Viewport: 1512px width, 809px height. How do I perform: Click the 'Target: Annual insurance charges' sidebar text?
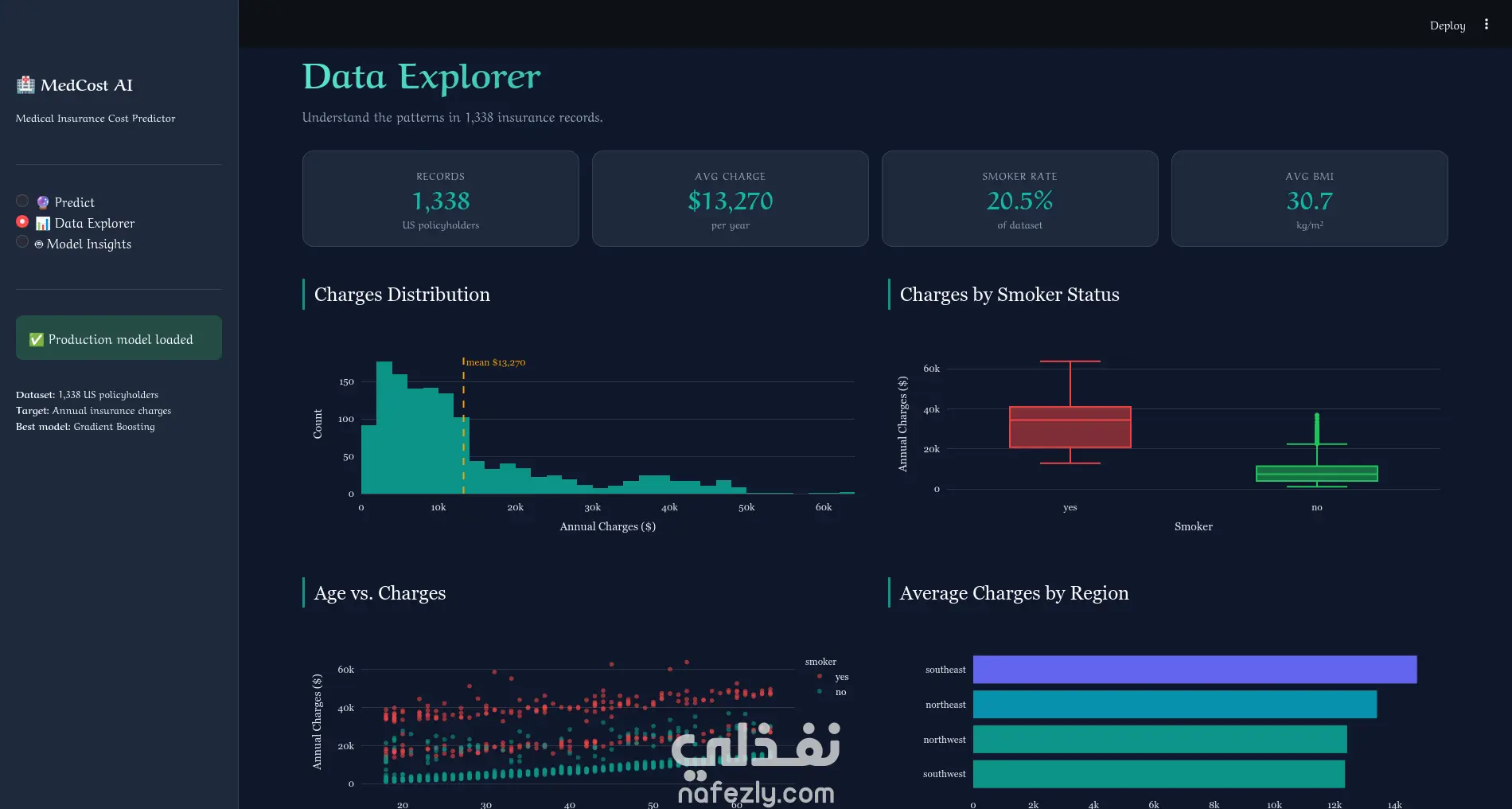point(93,411)
